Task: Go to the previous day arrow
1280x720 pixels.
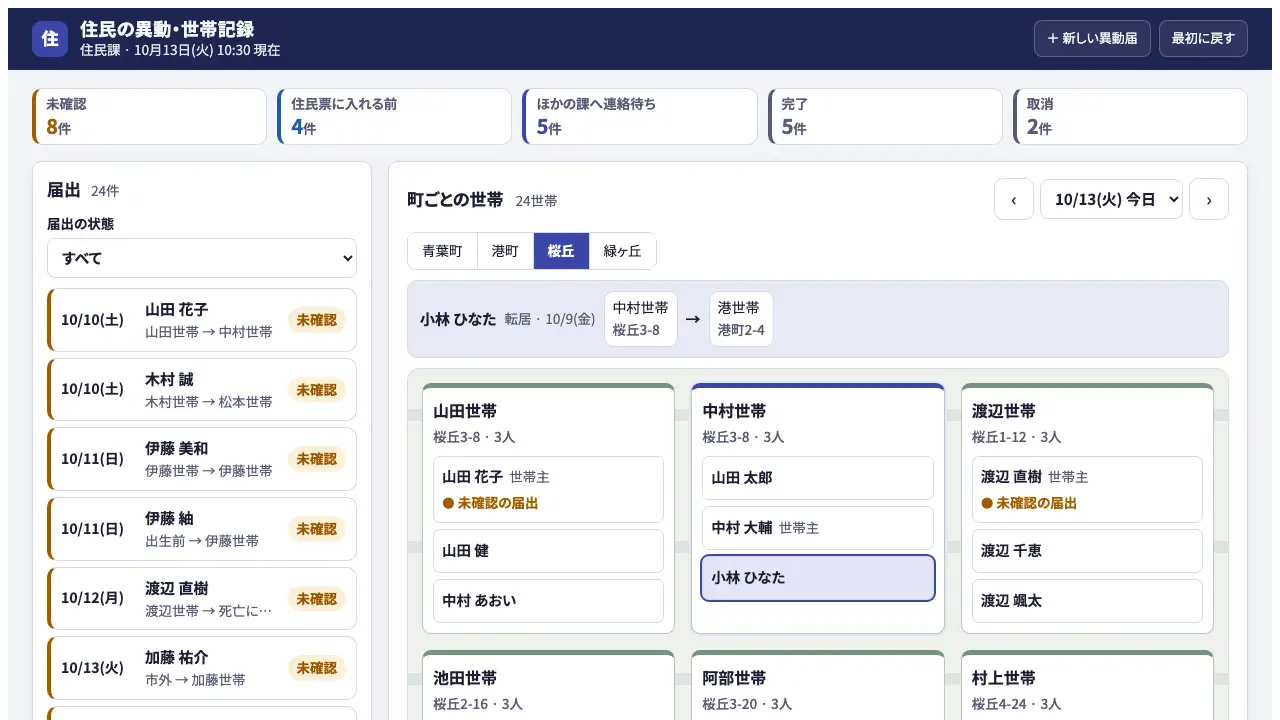Action: (1013, 199)
